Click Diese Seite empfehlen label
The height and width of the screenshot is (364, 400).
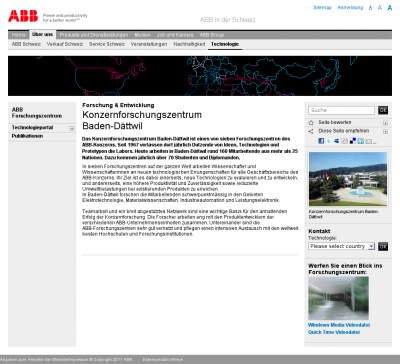[343, 131]
